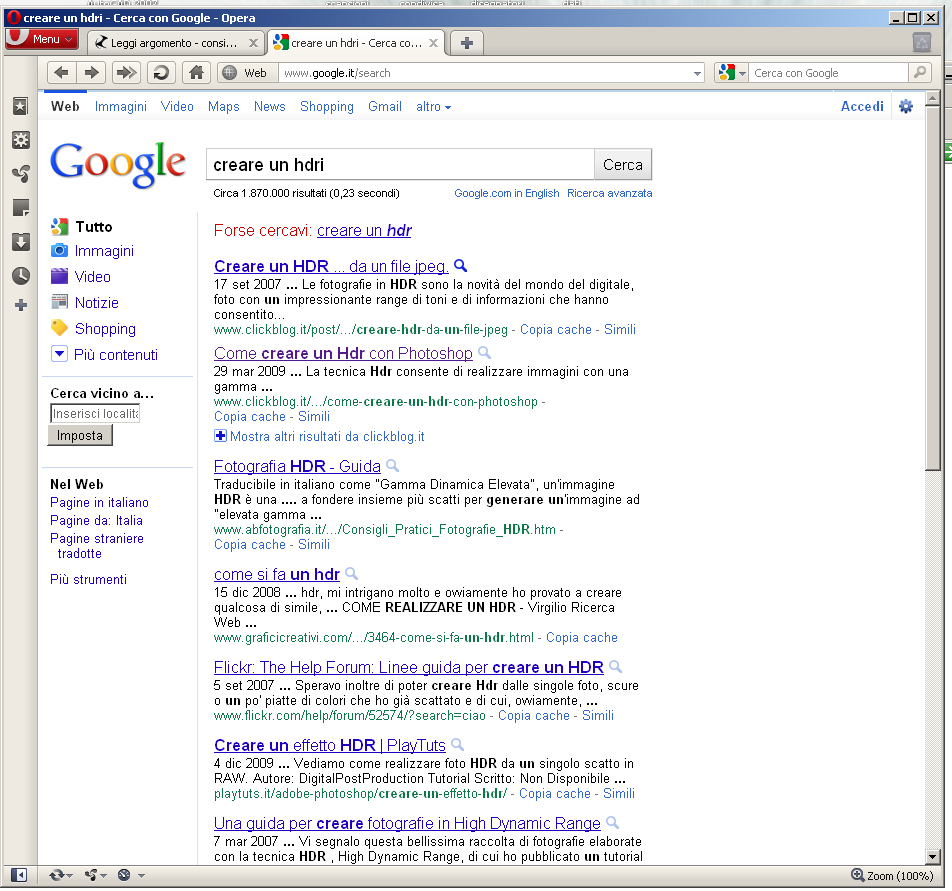
Task: Toggle the side panel button in status bar
Action: [19, 875]
